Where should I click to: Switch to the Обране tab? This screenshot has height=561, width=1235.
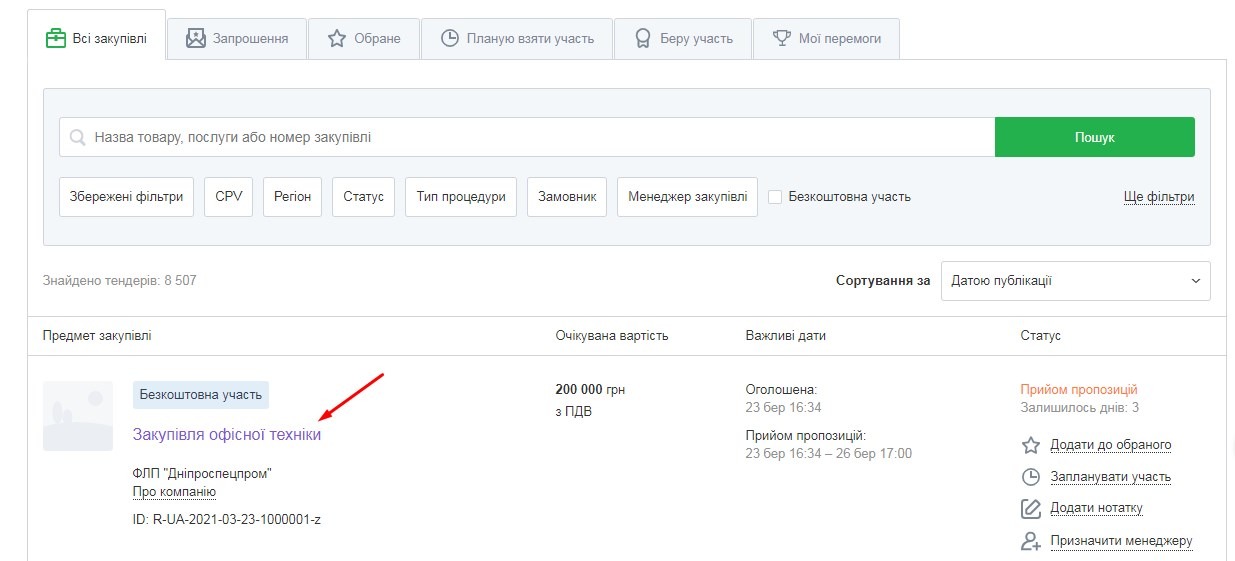click(364, 39)
